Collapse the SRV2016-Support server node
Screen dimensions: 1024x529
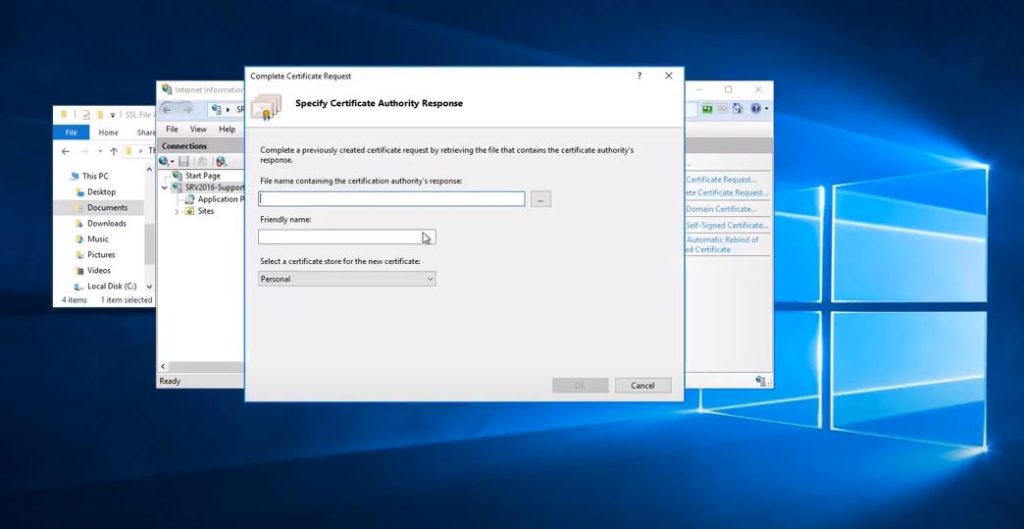[165, 187]
